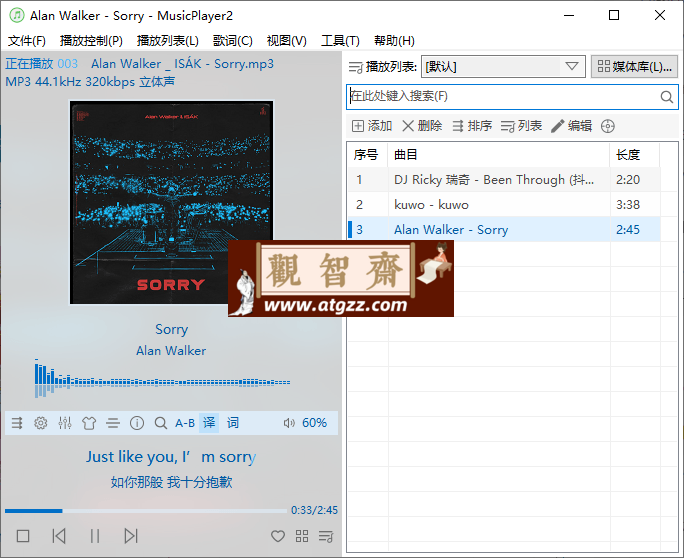Select track kuwo - kuwo
Viewport: 684px width, 558px height.
(504, 204)
